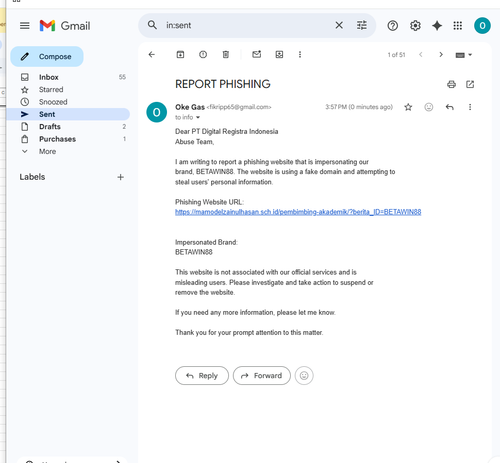Click the '3:57 PM (0 minutes ago)' timestamp

point(359,107)
